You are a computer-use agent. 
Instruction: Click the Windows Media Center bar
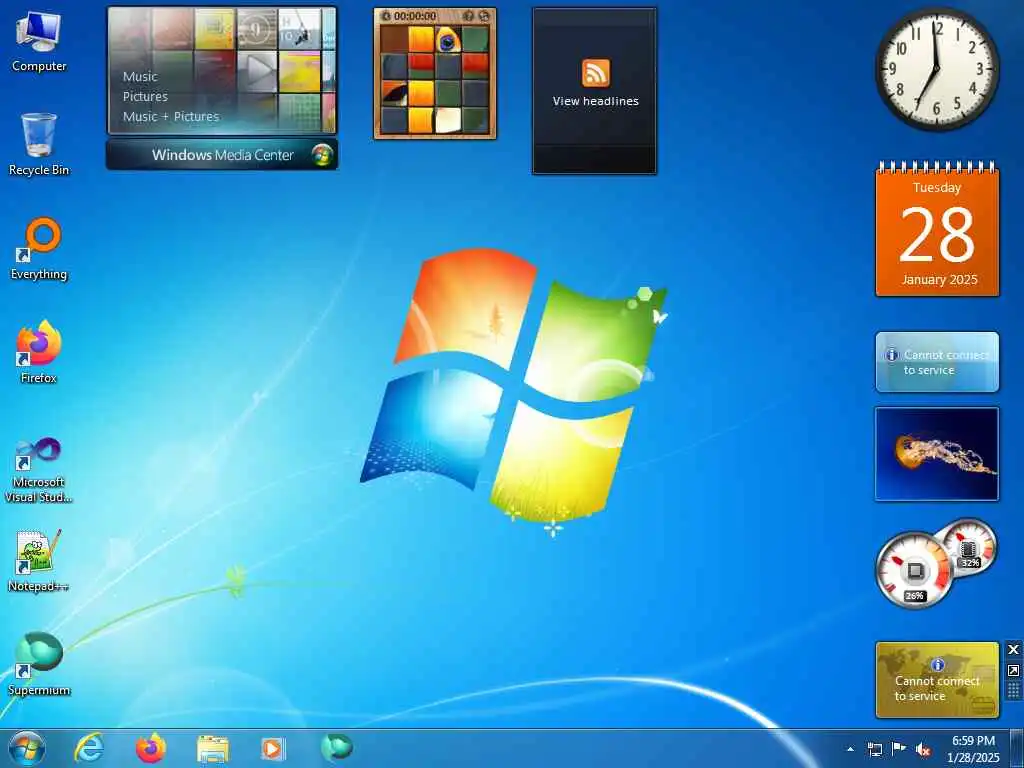point(222,155)
